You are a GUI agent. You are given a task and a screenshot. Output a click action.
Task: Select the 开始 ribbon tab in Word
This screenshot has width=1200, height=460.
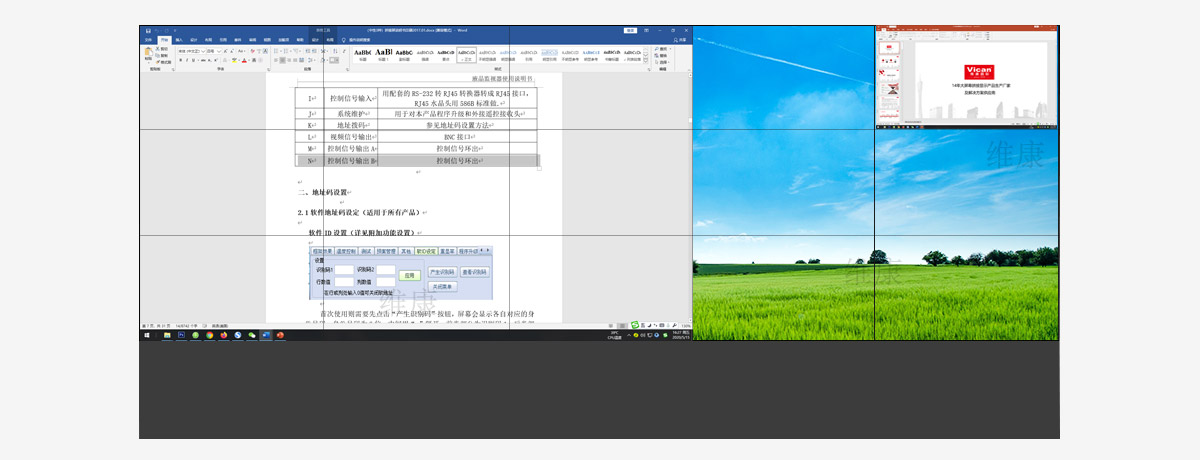tap(164, 40)
